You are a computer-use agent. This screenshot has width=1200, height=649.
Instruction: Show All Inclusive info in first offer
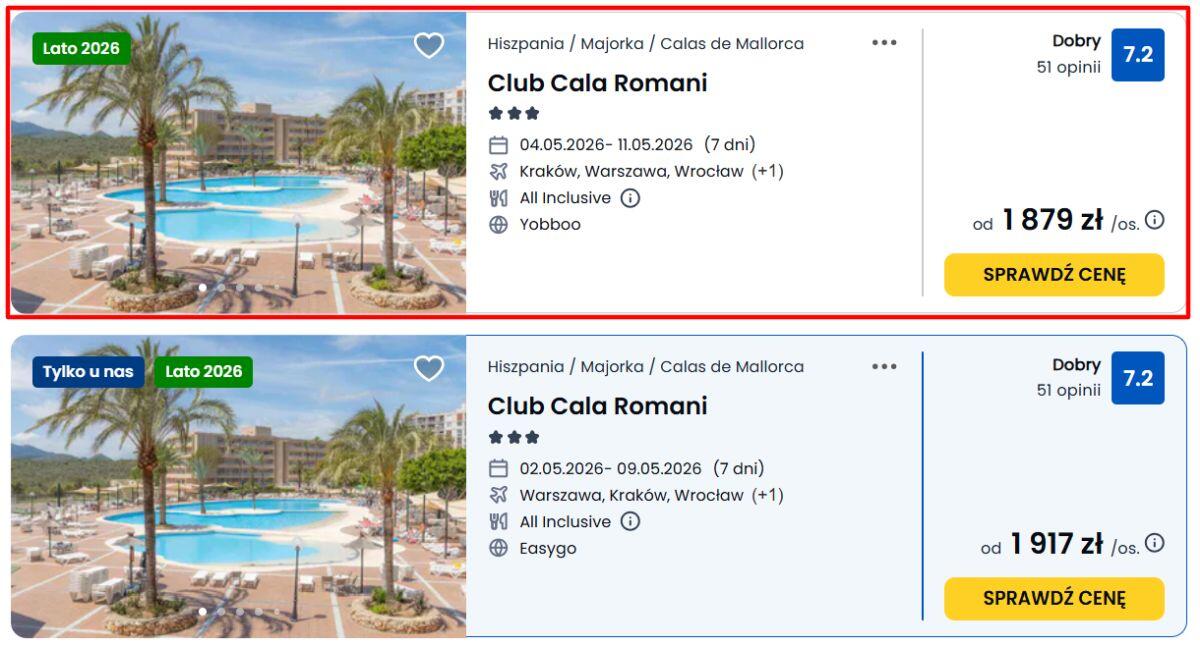click(x=630, y=198)
